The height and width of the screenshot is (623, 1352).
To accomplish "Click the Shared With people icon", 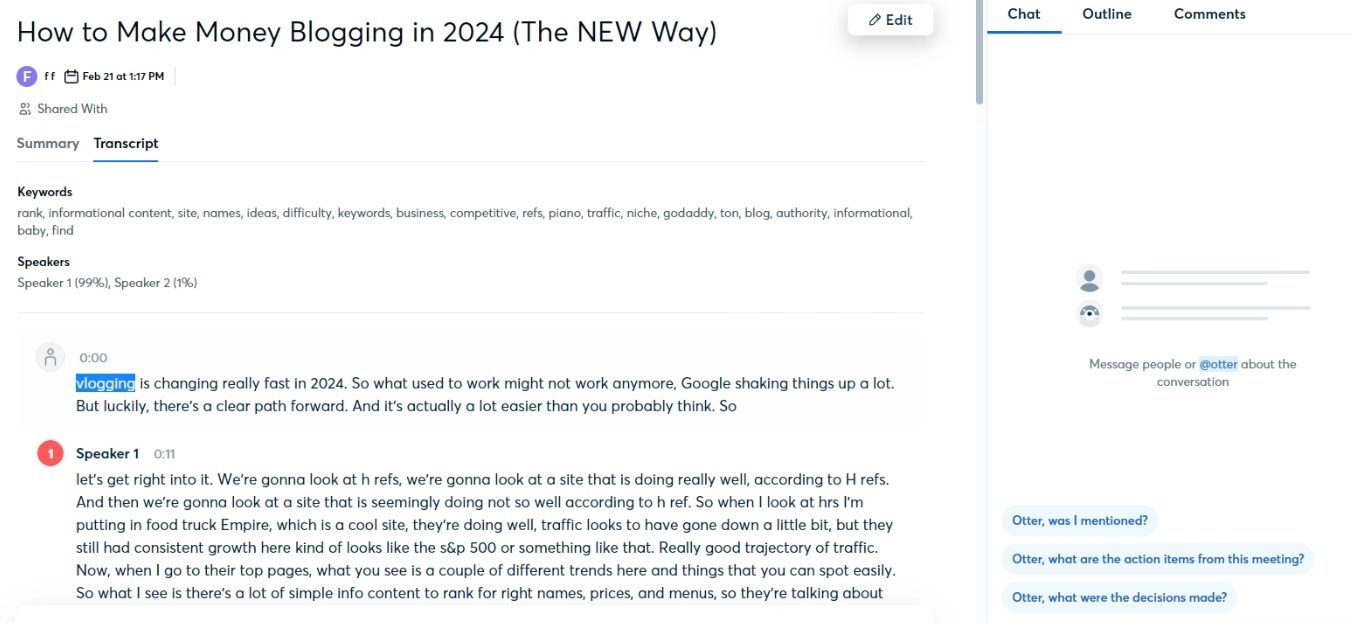I will pos(25,109).
